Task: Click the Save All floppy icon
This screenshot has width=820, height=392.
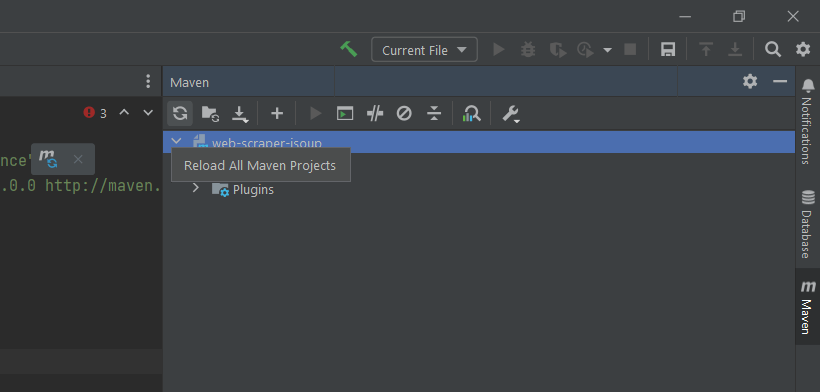Action: click(x=668, y=50)
